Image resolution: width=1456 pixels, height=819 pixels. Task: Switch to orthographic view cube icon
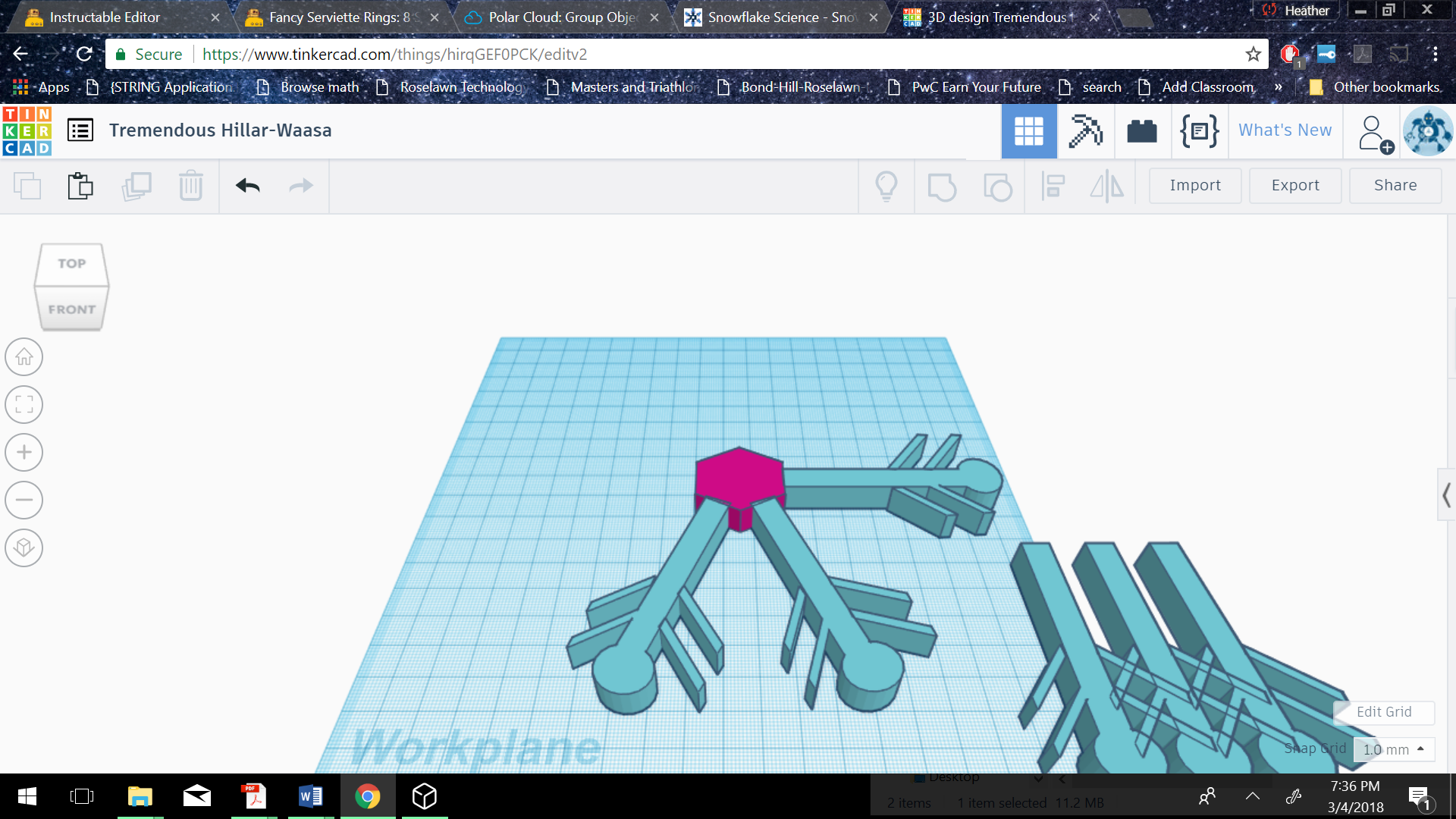[x=24, y=548]
